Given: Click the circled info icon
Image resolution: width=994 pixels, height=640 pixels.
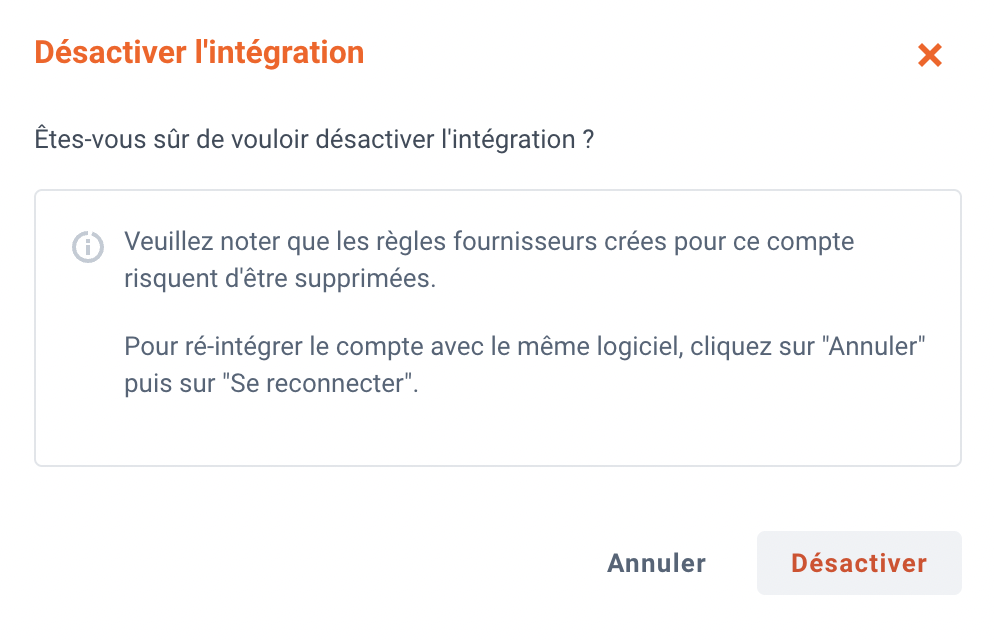Looking at the screenshot, I should pyautogui.click(x=87, y=246).
